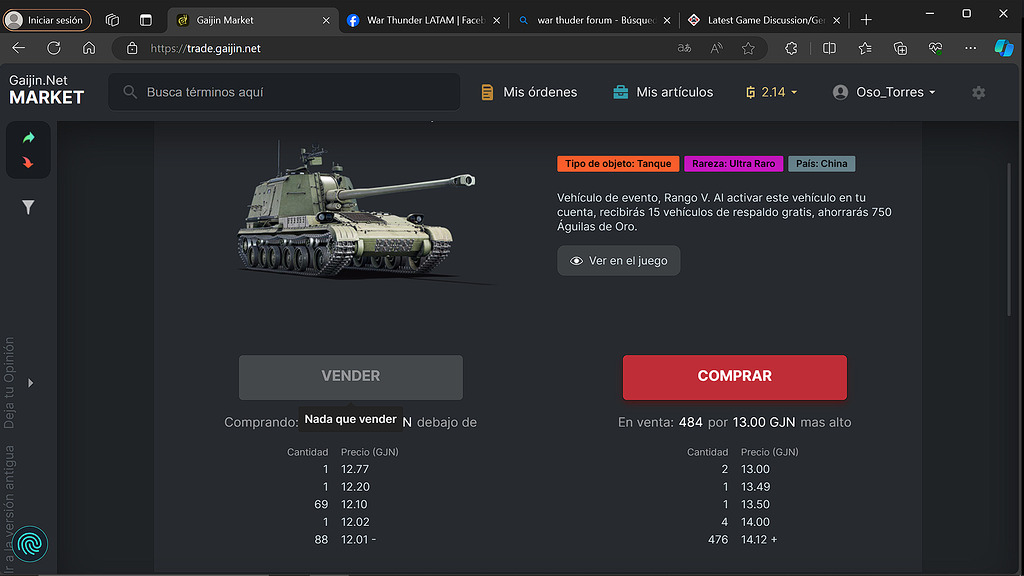The width and height of the screenshot is (1024, 576).
Task: Click the GJN coin currency icon
Action: pos(750,91)
